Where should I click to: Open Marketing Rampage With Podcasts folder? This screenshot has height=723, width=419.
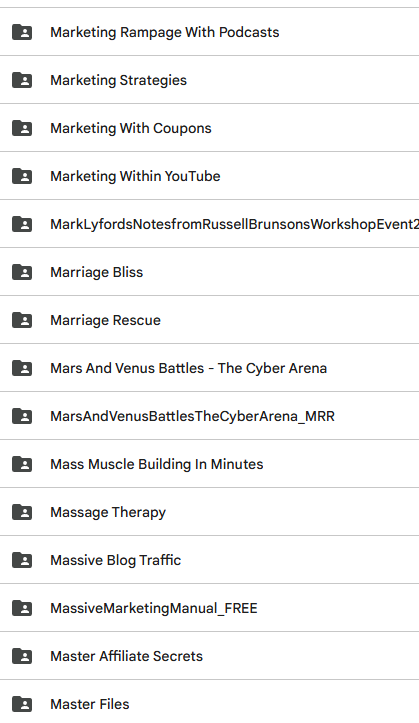[209, 32]
